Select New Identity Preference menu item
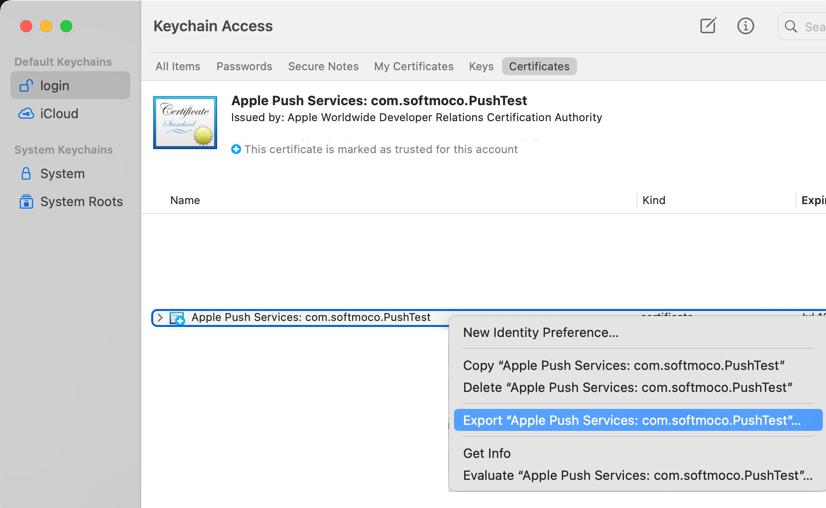This screenshot has width=826, height=508. [541, 333]
